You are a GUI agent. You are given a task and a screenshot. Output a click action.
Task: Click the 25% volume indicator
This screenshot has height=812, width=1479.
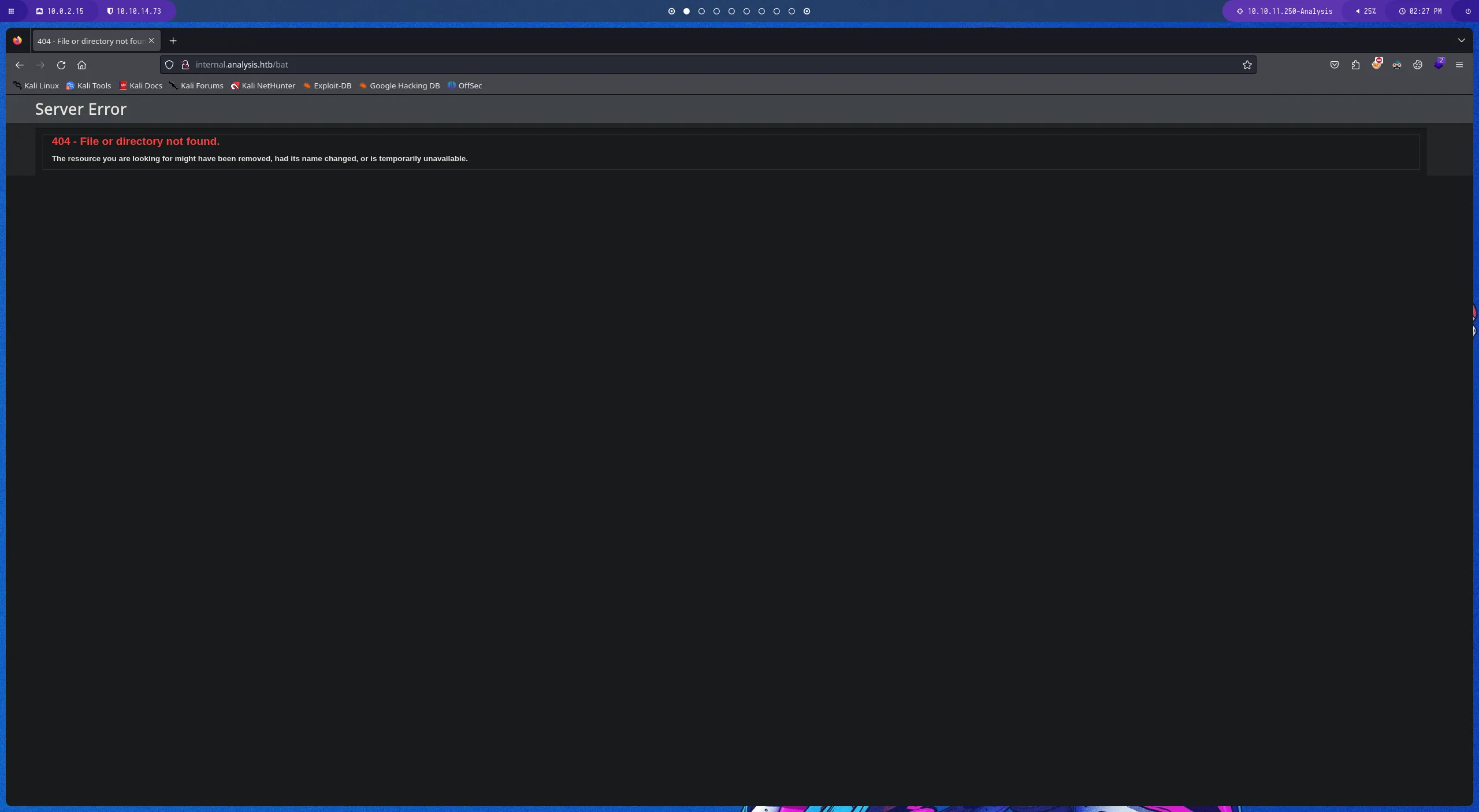click(1365, 11)
